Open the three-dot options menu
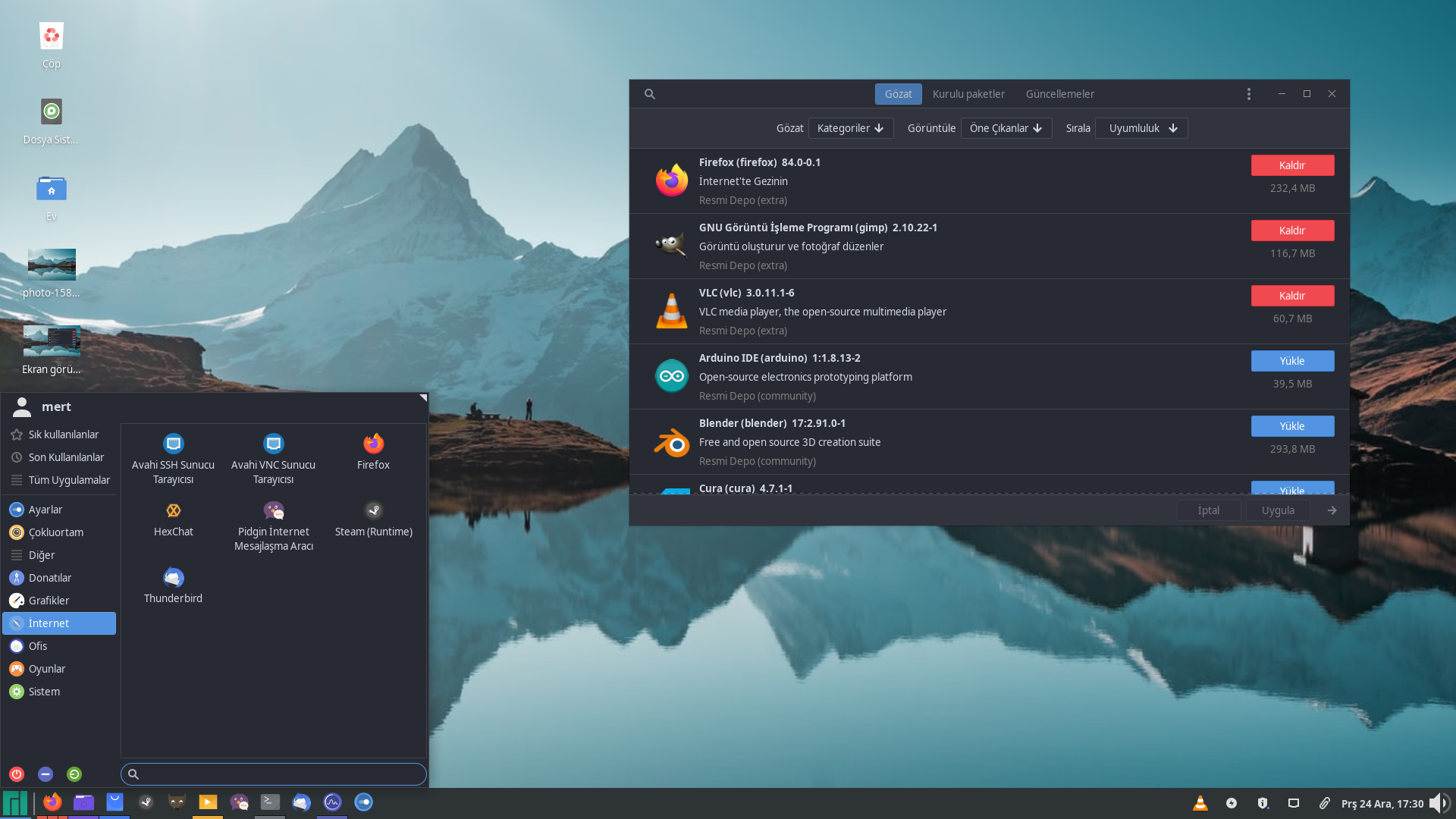Screen dimensions: 1456x819 [x=1248, y=94]
